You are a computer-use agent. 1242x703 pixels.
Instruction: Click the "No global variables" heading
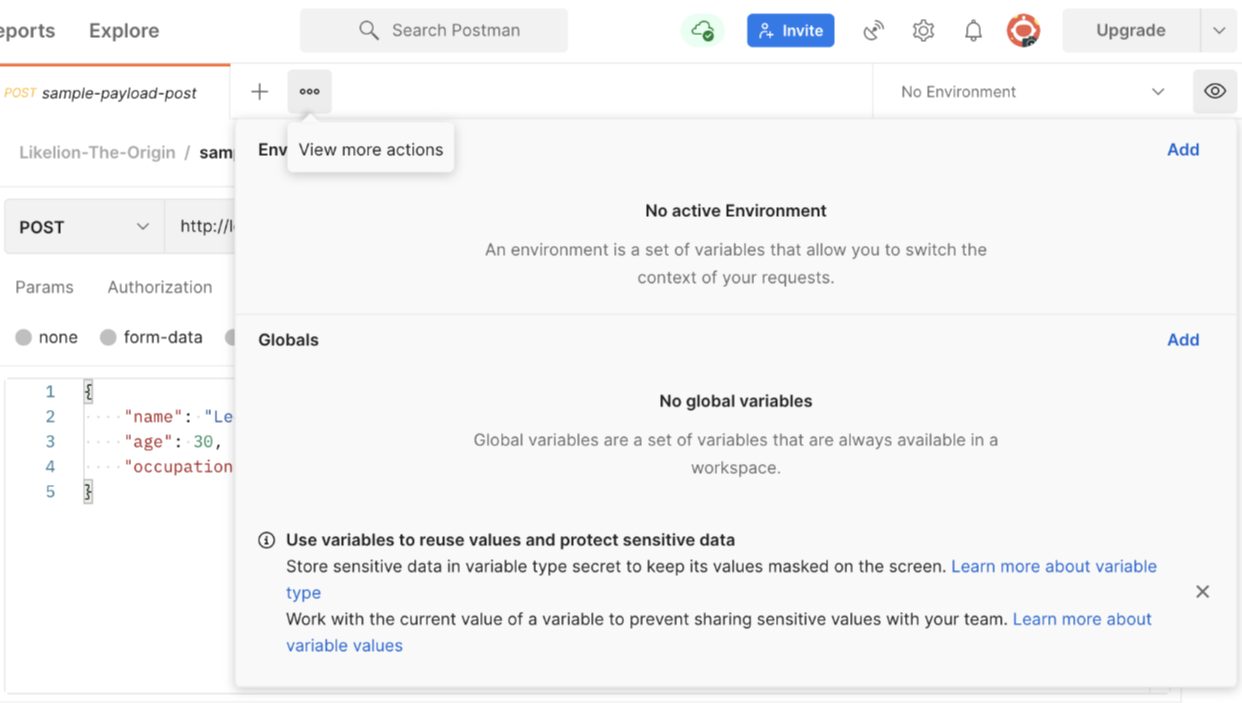[x=736, y=401]
